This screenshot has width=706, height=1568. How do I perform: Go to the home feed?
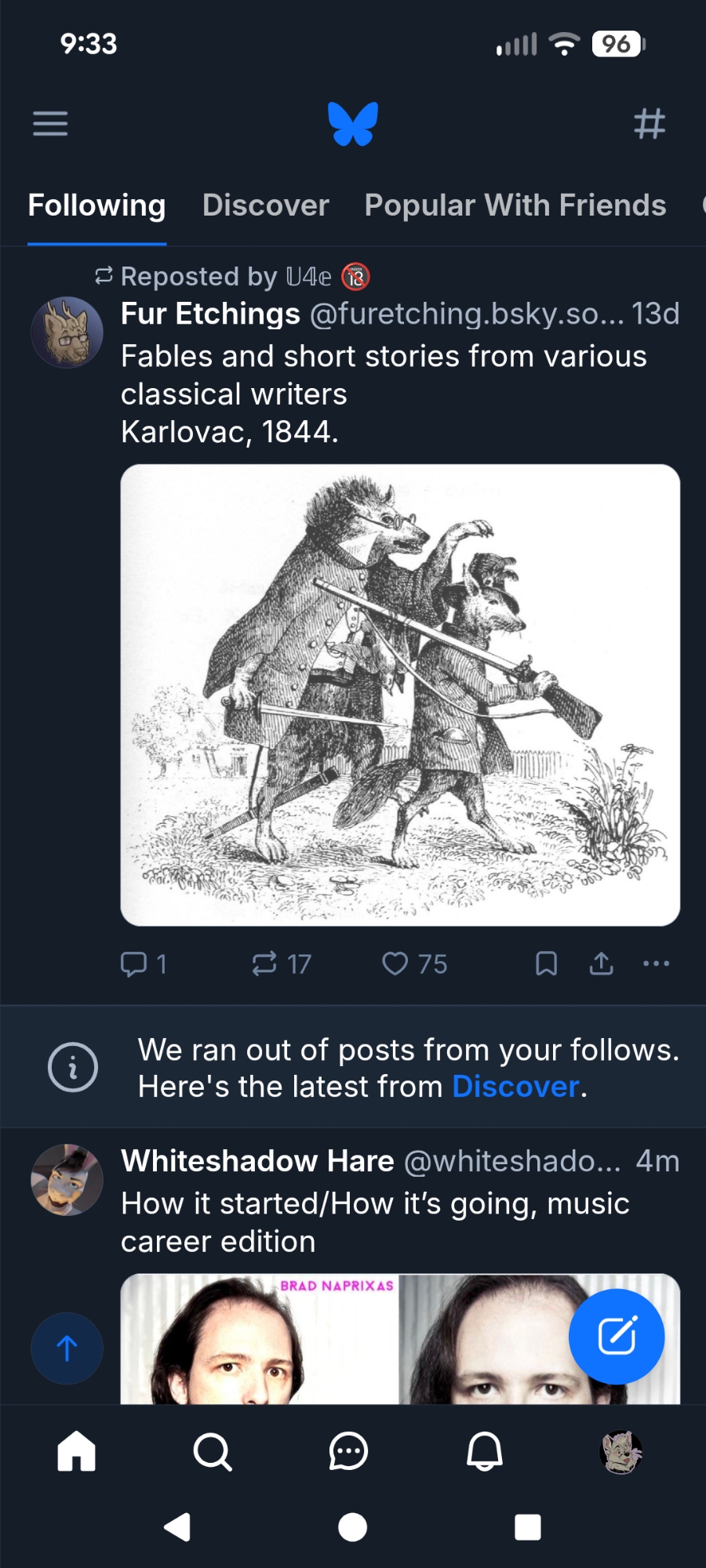pyautogui.click(x=77, y=1452)
